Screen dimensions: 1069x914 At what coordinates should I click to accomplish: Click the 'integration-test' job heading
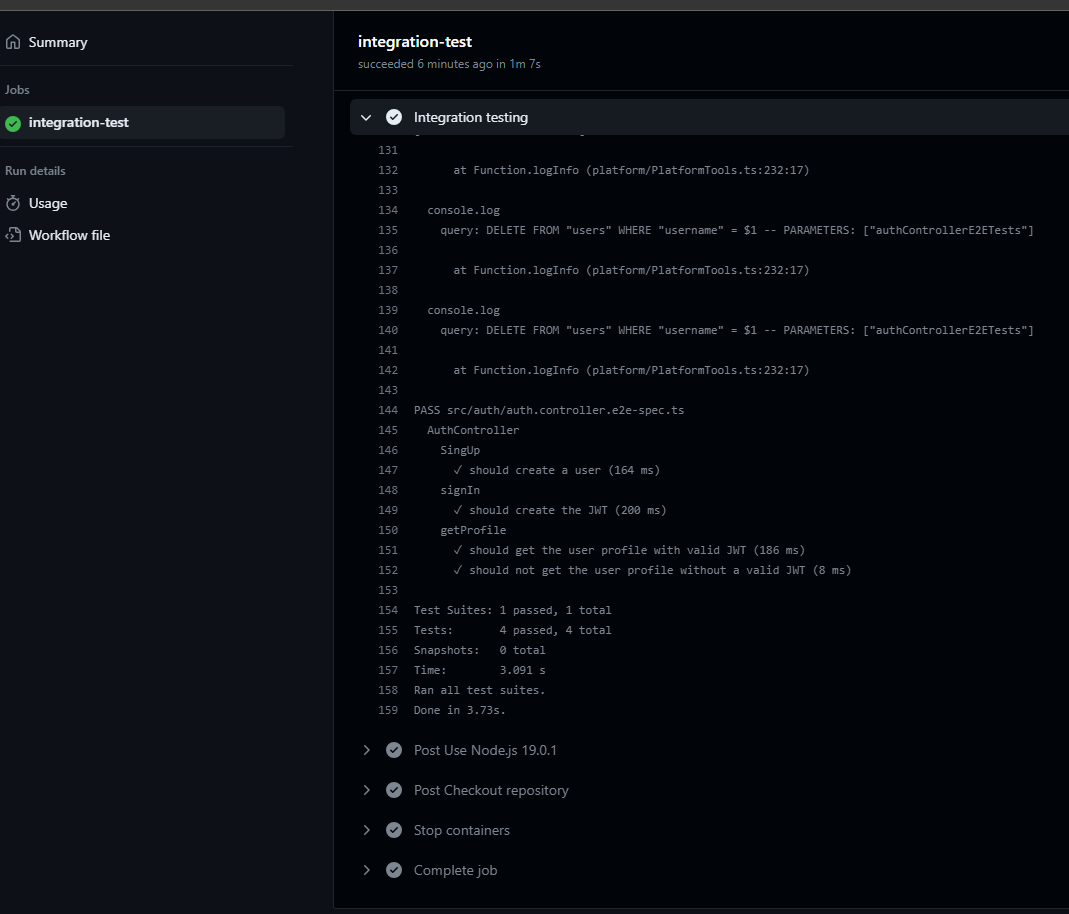point(415,42)
